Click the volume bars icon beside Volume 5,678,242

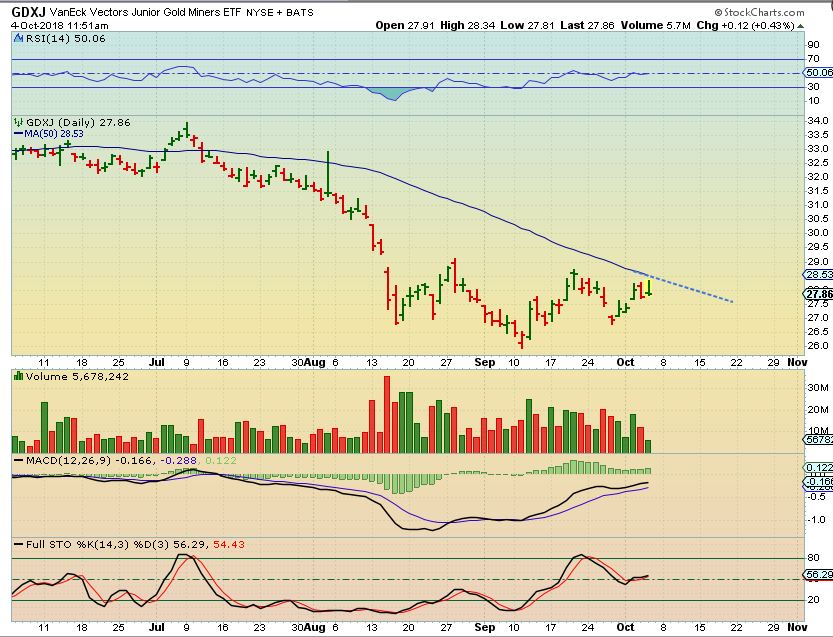coord(19,376)
